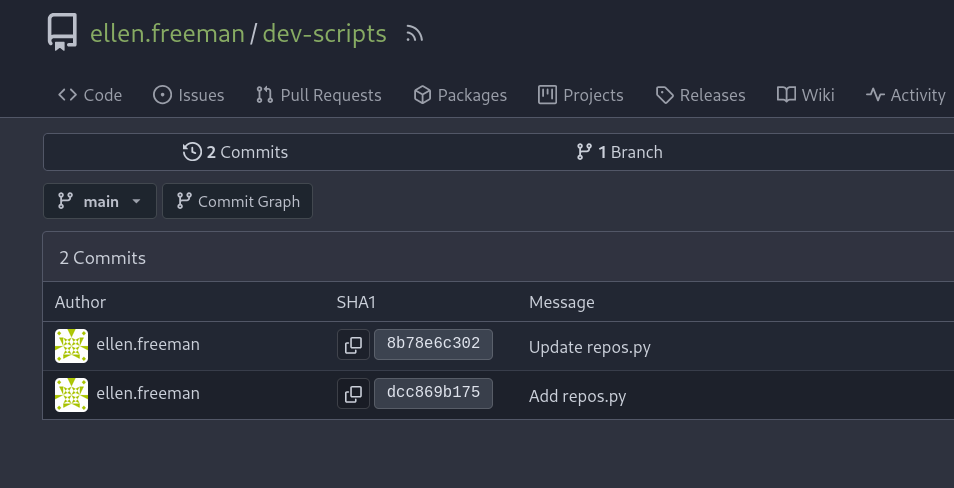
Task: Open the Projects tab
Action: tap(580, 95)
